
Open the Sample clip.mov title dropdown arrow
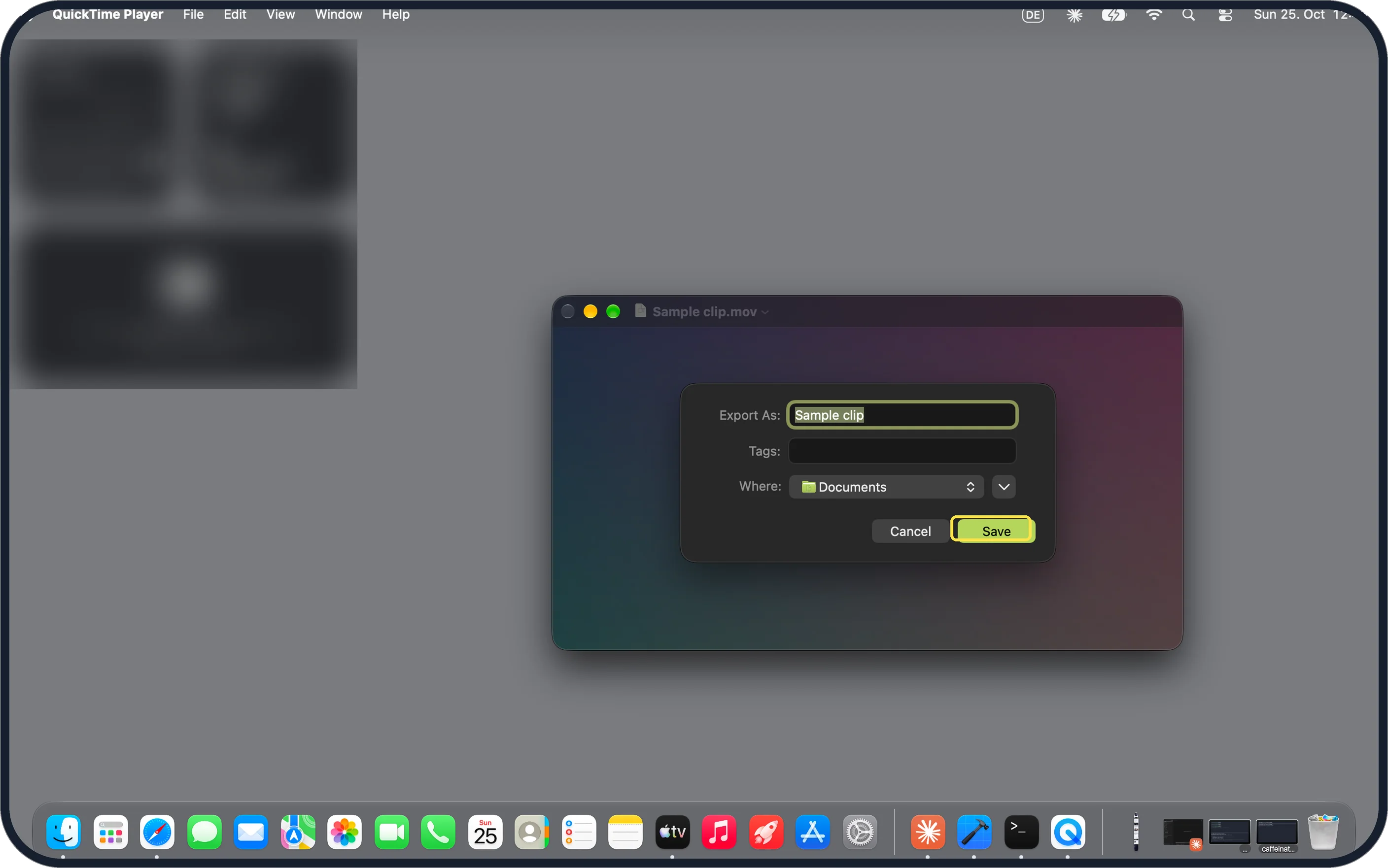pos(765,312)
